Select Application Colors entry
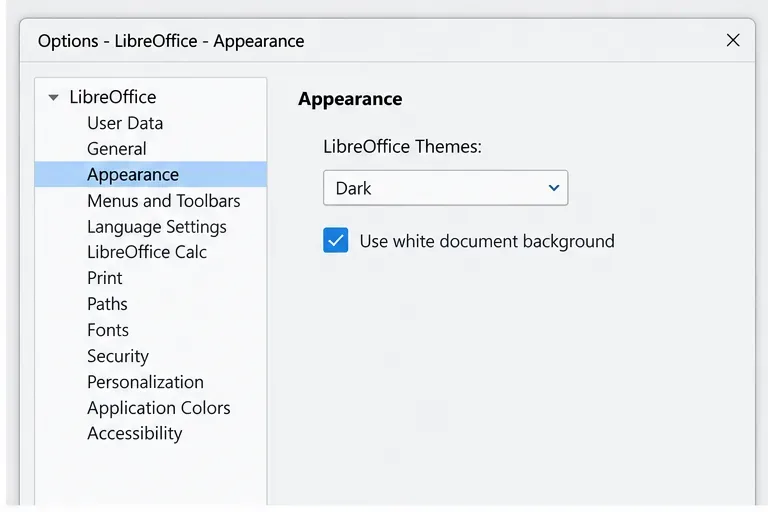 [x=159, y=408]
